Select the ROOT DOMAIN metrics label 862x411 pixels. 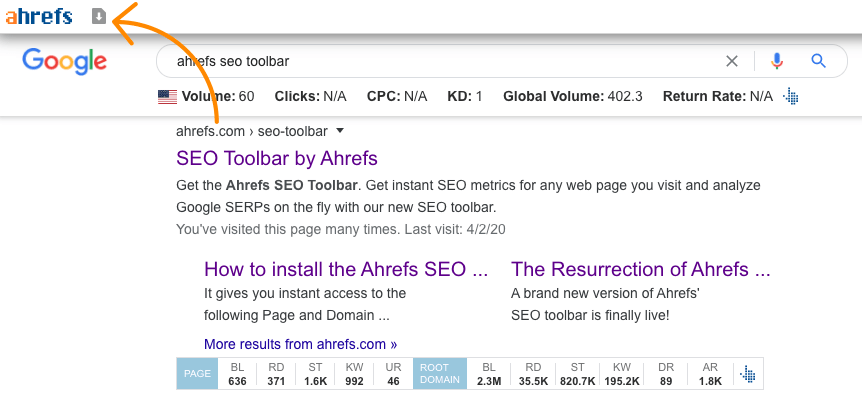click(x=440, y=374)
